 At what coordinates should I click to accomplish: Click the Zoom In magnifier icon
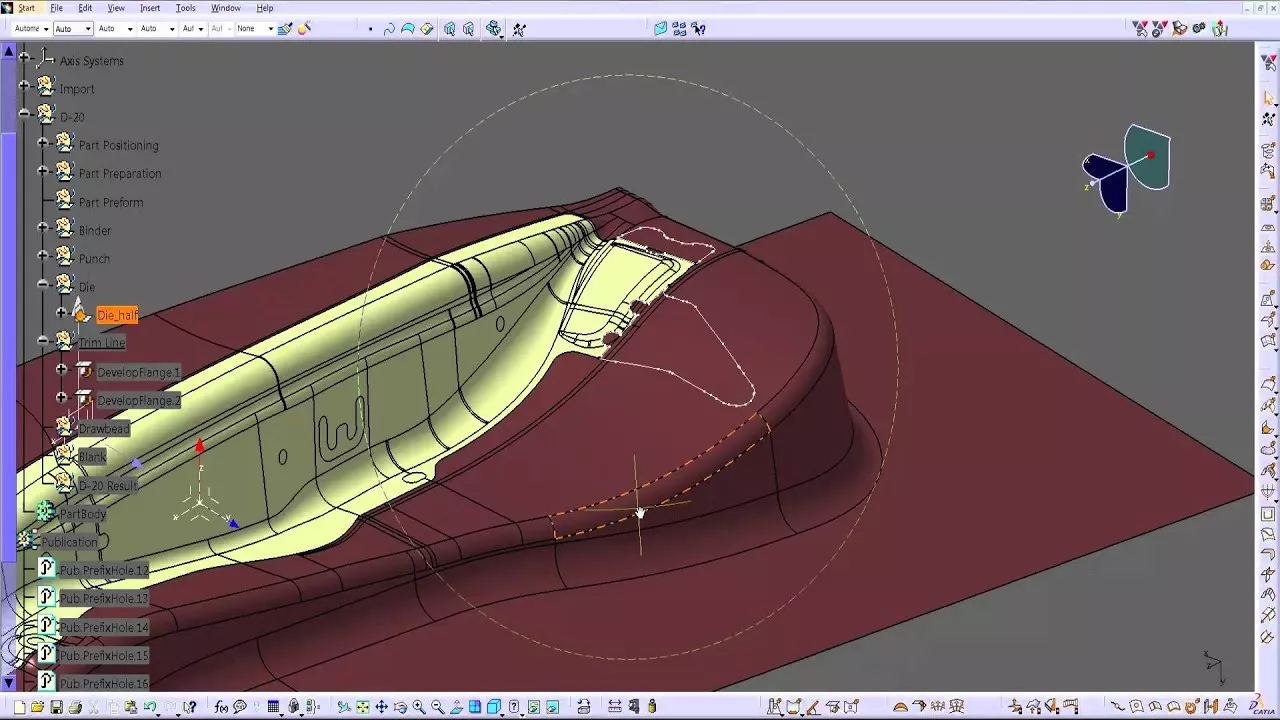coord(419,707)
